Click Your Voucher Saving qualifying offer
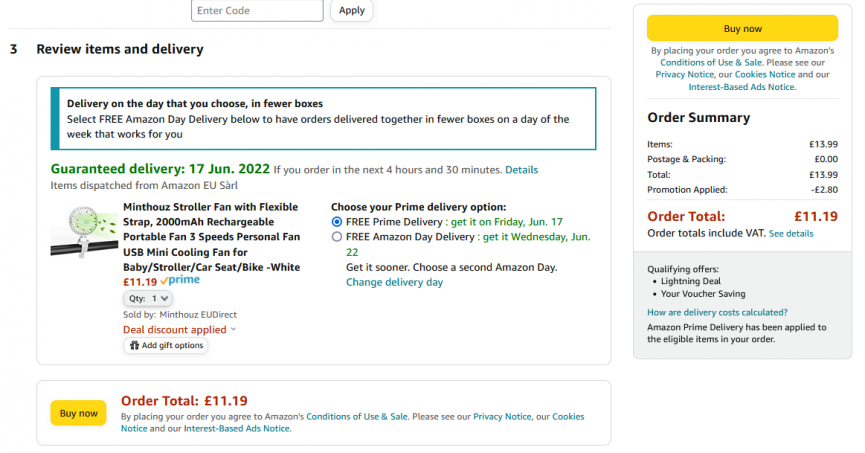 [x=703, y=294]
